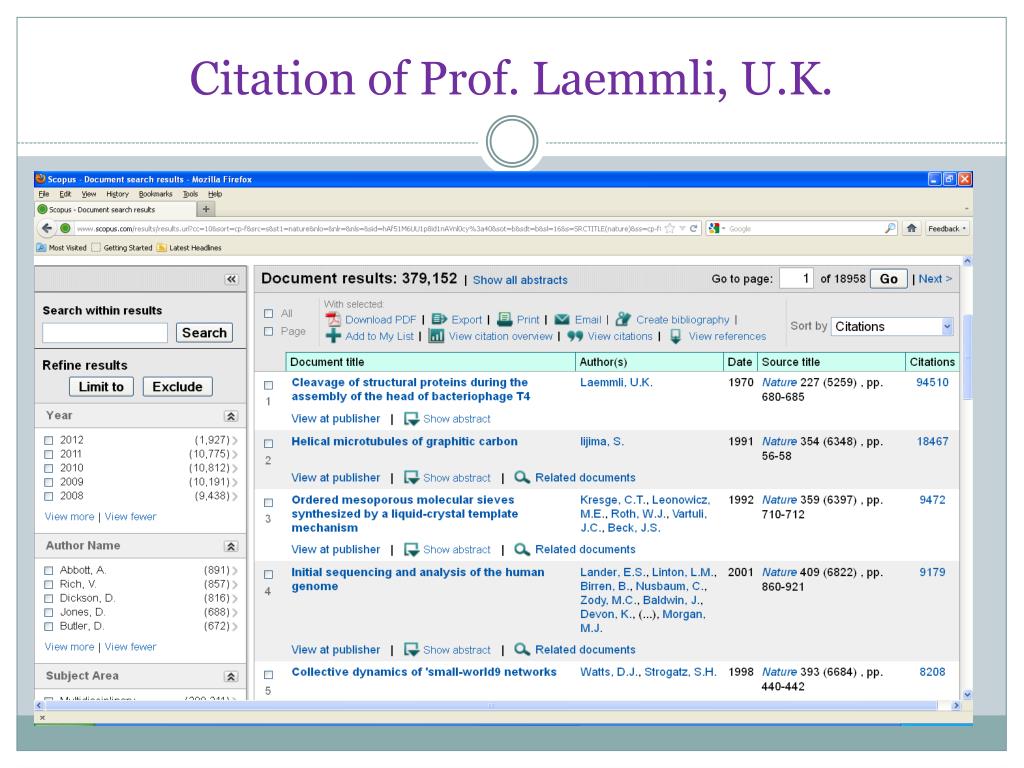Tick the 2010 year filter checkbox
This screenshot has height=768, width=1024.
(x=48, y=468)
